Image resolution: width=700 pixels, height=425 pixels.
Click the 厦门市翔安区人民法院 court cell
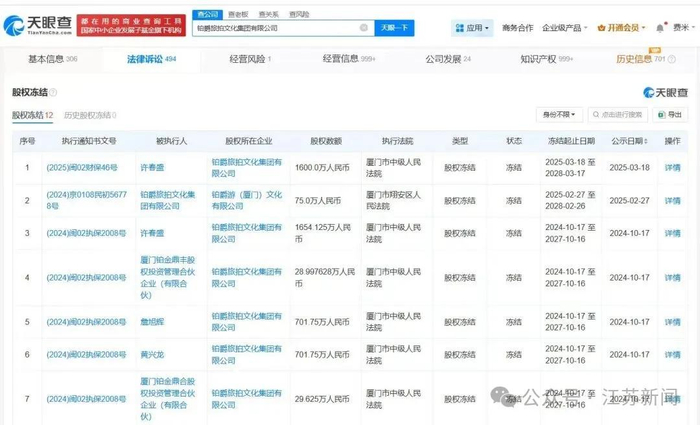(393, 200)
